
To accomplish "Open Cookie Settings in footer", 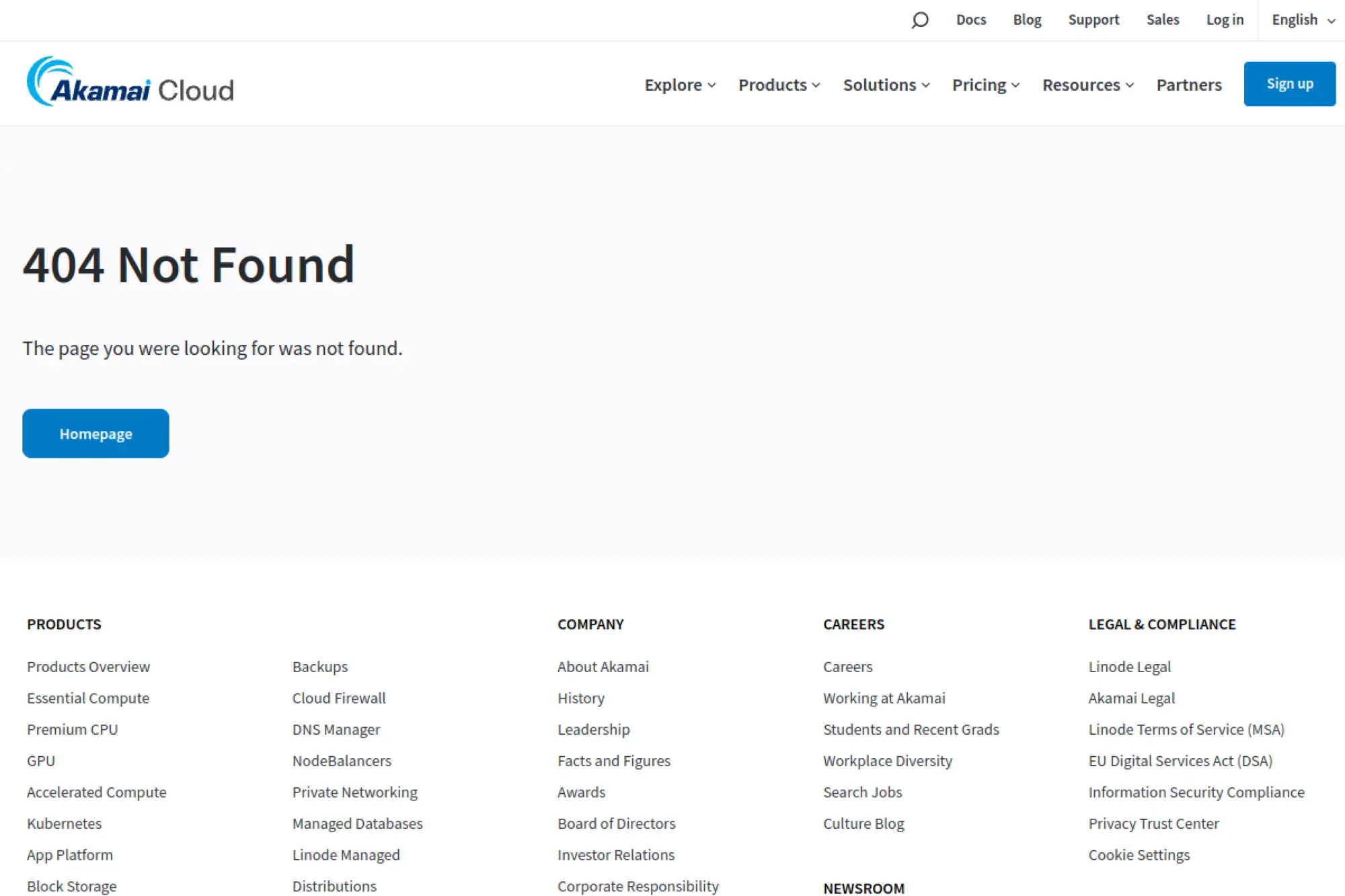I will (1139, 854).
